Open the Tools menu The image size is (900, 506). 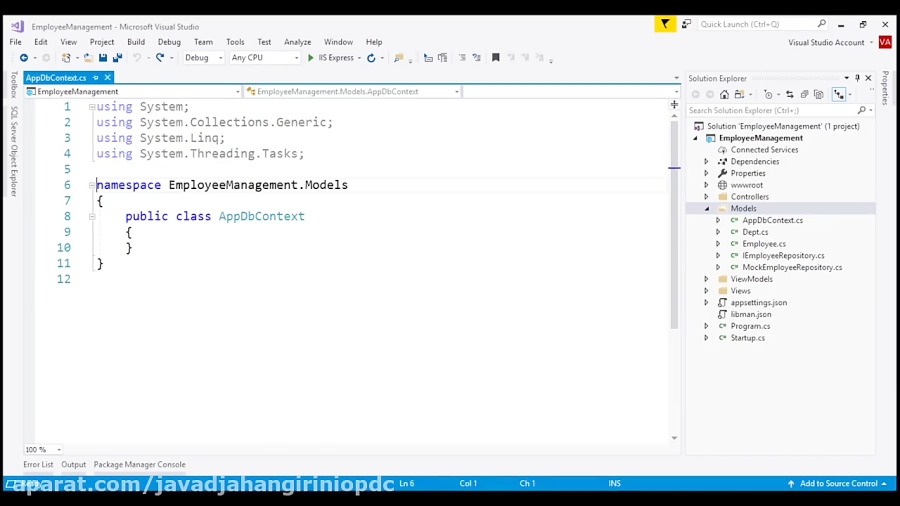235,42
